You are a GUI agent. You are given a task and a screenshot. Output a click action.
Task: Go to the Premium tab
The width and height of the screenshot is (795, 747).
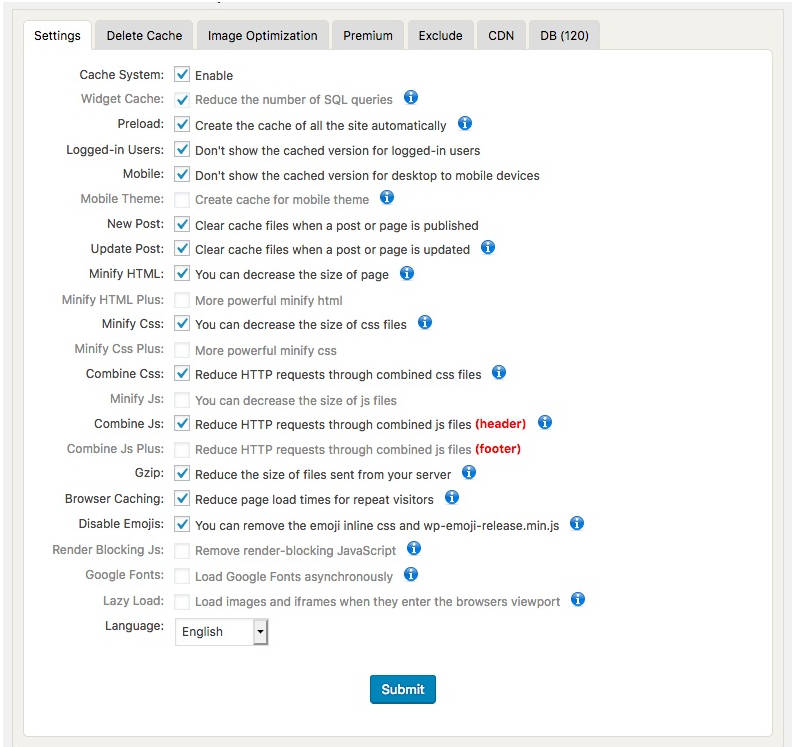[368, 35]
